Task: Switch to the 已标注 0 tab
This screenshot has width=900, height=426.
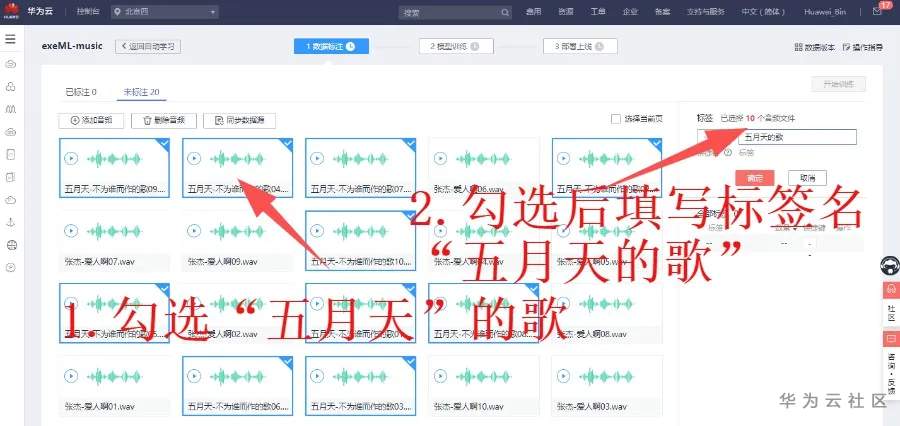Action: point(81,92)
